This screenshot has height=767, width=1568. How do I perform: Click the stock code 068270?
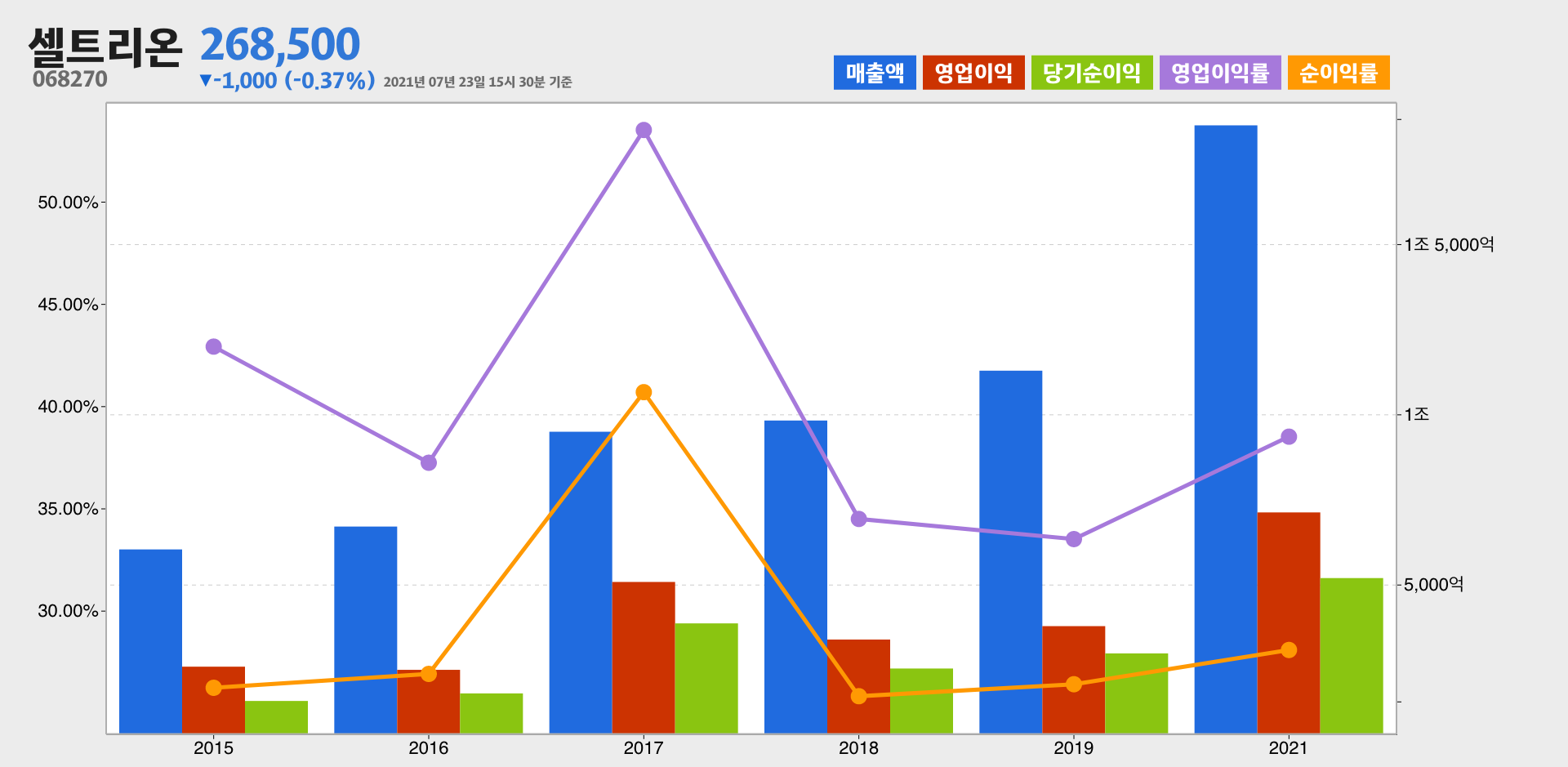coord(70,79)
